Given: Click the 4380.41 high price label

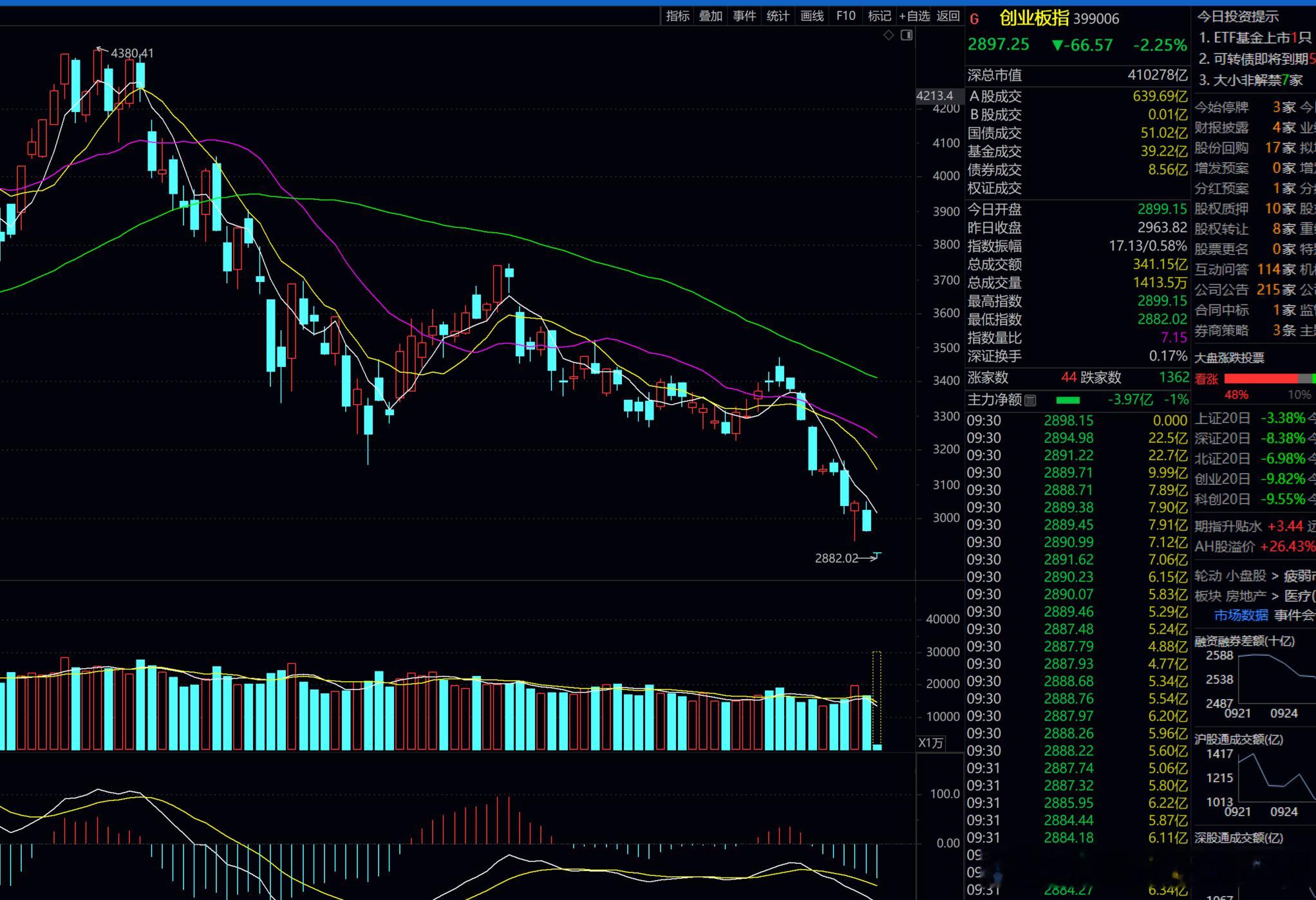Looking at the screenshot, I should coord(133,53).
